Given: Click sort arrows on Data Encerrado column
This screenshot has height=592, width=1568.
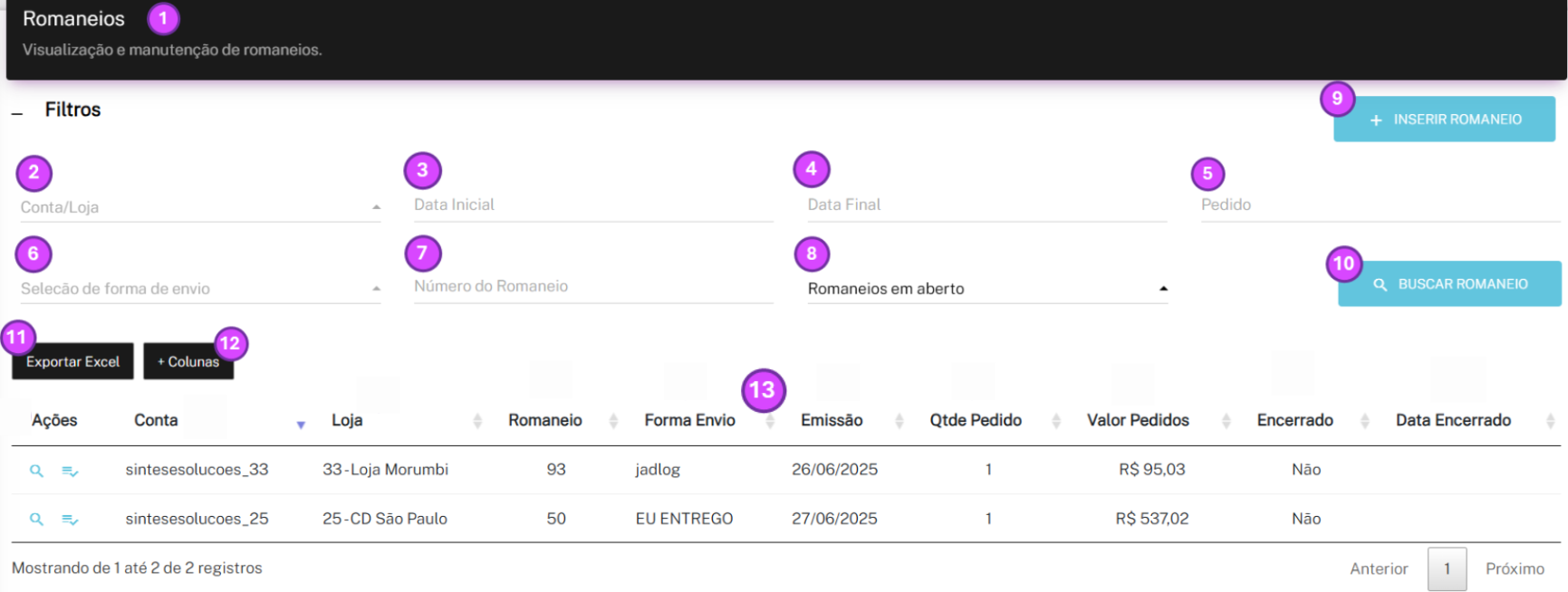Looking at the screenshot, I should tap(1550, 421).
